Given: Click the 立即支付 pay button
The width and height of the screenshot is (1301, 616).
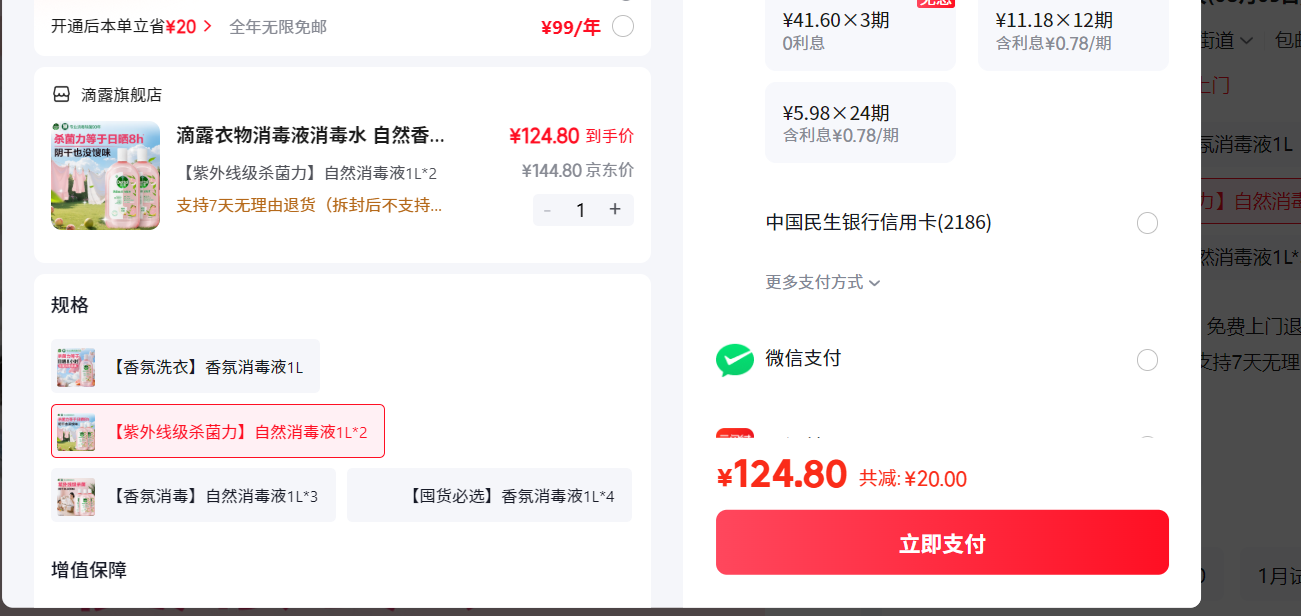Looking at the screenshot, I should coord(942,543).
